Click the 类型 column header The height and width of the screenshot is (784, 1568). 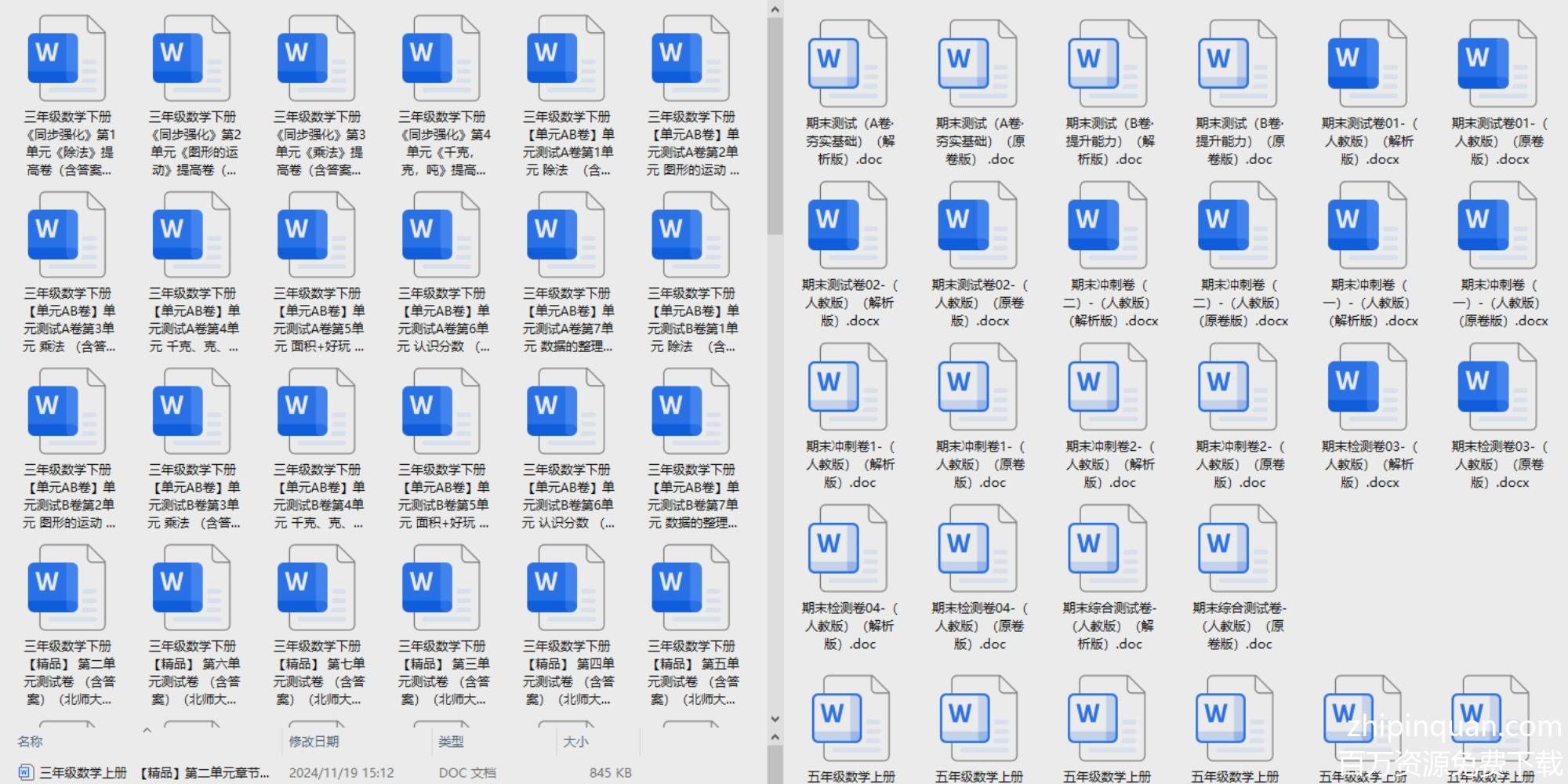(x=451, y=742)
